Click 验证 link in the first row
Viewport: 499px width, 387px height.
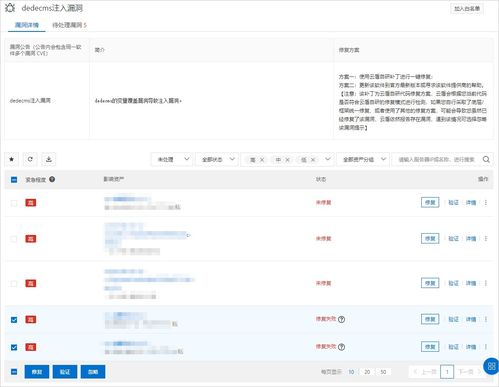[x=453, y=202]
